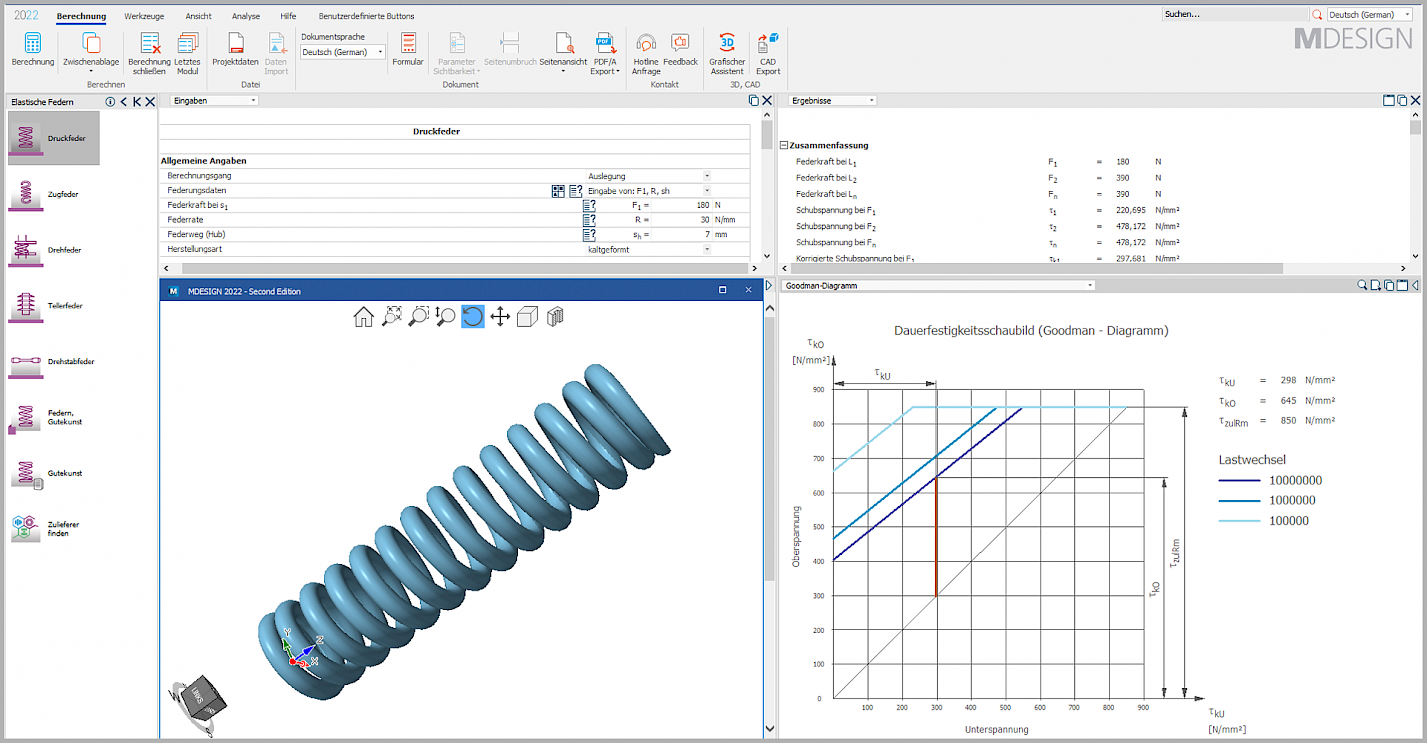Activate the rotate view tool
This screenshot has height=743, width=1427.
tap(473, 317)
